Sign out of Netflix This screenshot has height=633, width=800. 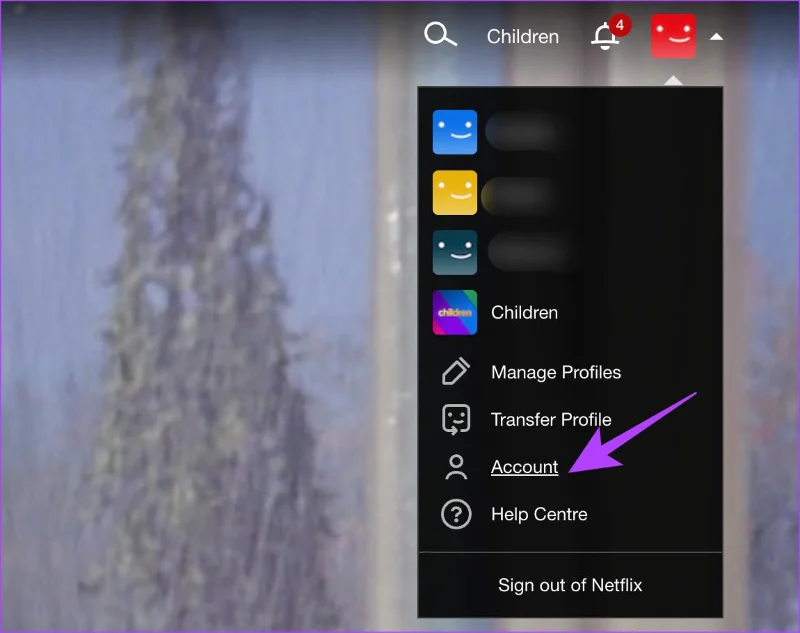570,585
